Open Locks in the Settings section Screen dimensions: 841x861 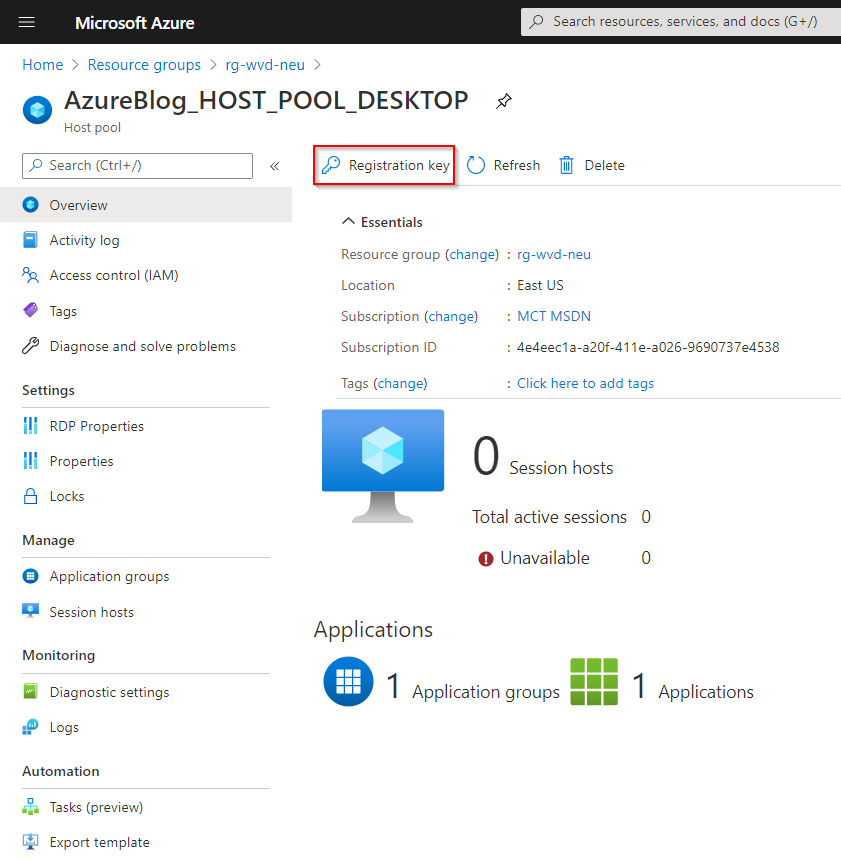[66, 496]
